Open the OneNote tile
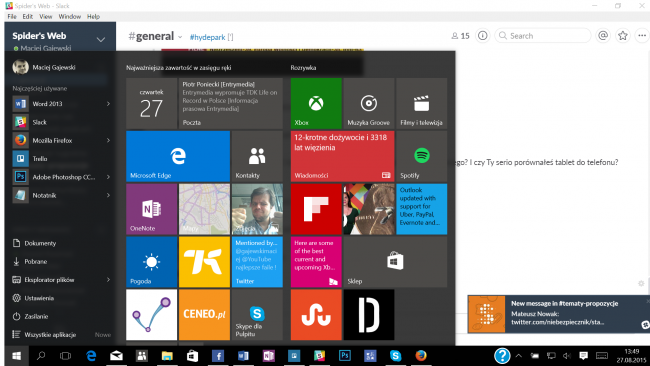This screenshot has width=650, height=366. [151, 209]
